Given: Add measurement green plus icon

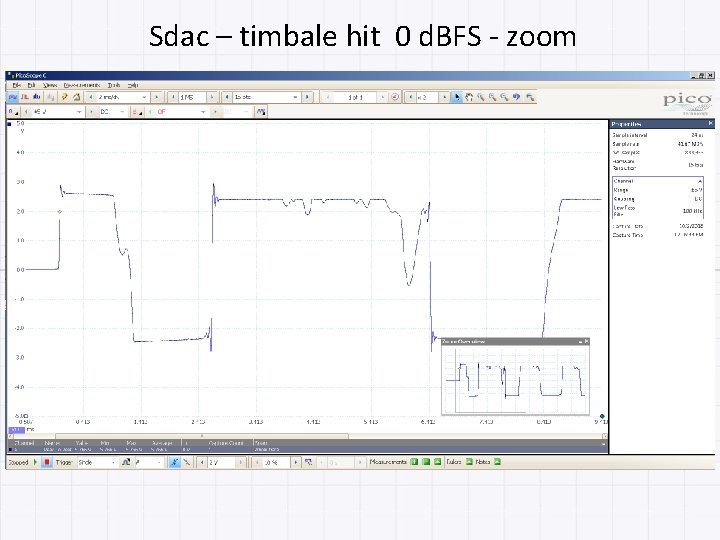Looking at the screenshot, I should tap(414, 462).
